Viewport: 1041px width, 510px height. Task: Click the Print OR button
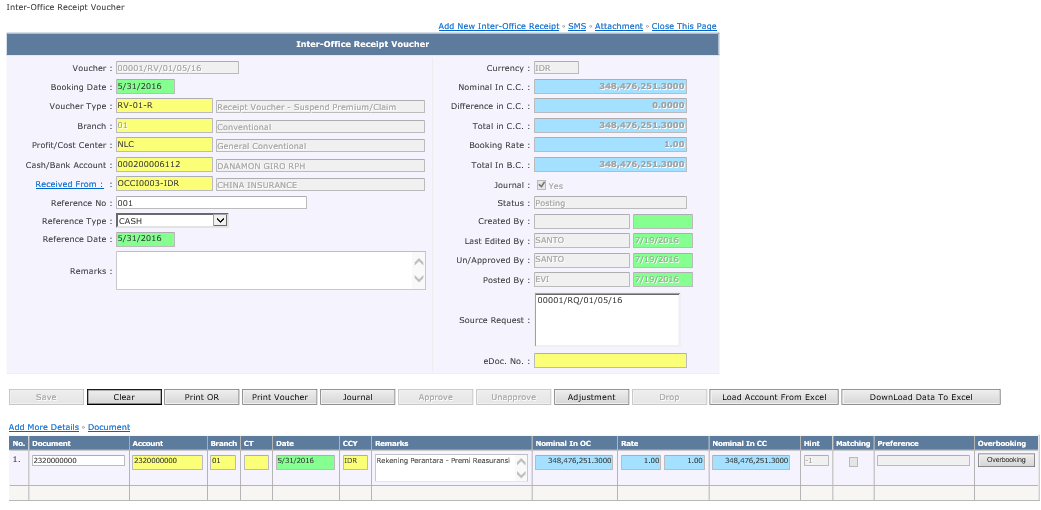(x=201, y=397)
